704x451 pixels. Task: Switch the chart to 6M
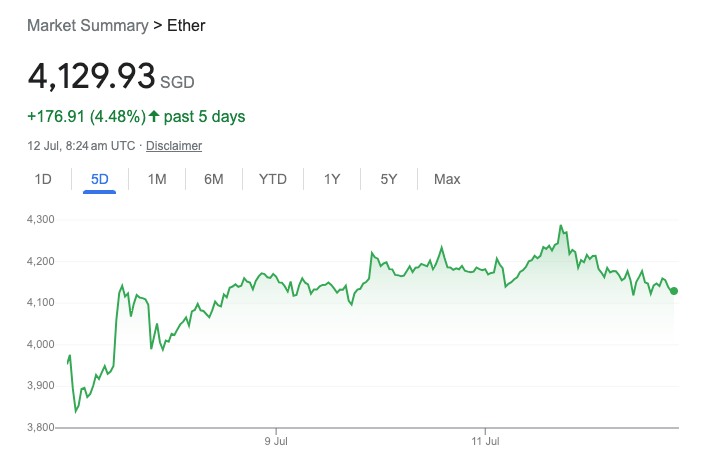(213, 180)
